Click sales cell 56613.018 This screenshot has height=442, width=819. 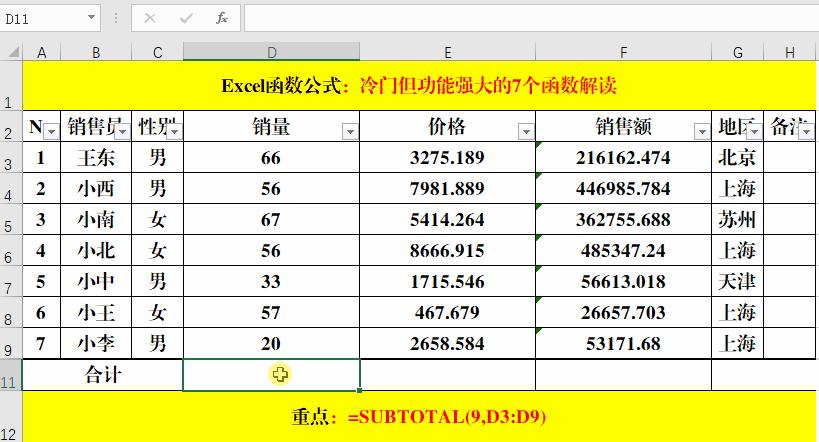tap(624, 281)
